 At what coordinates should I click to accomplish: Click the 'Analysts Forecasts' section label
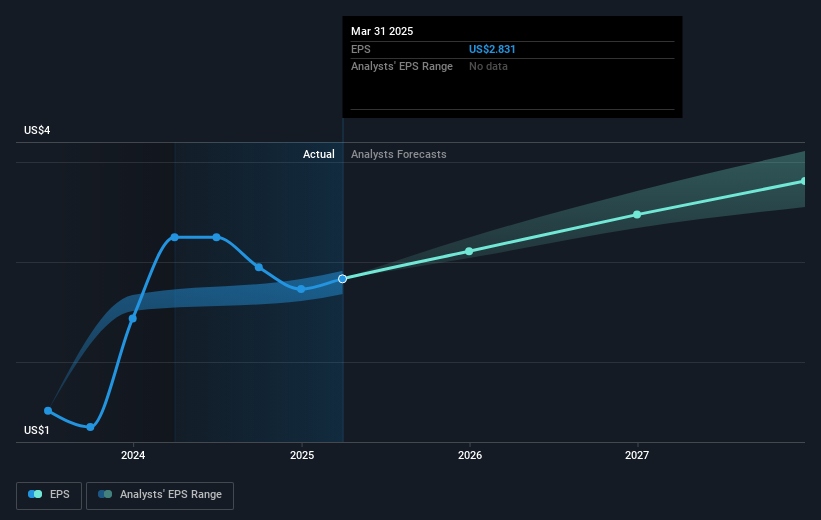click(398, 154)
